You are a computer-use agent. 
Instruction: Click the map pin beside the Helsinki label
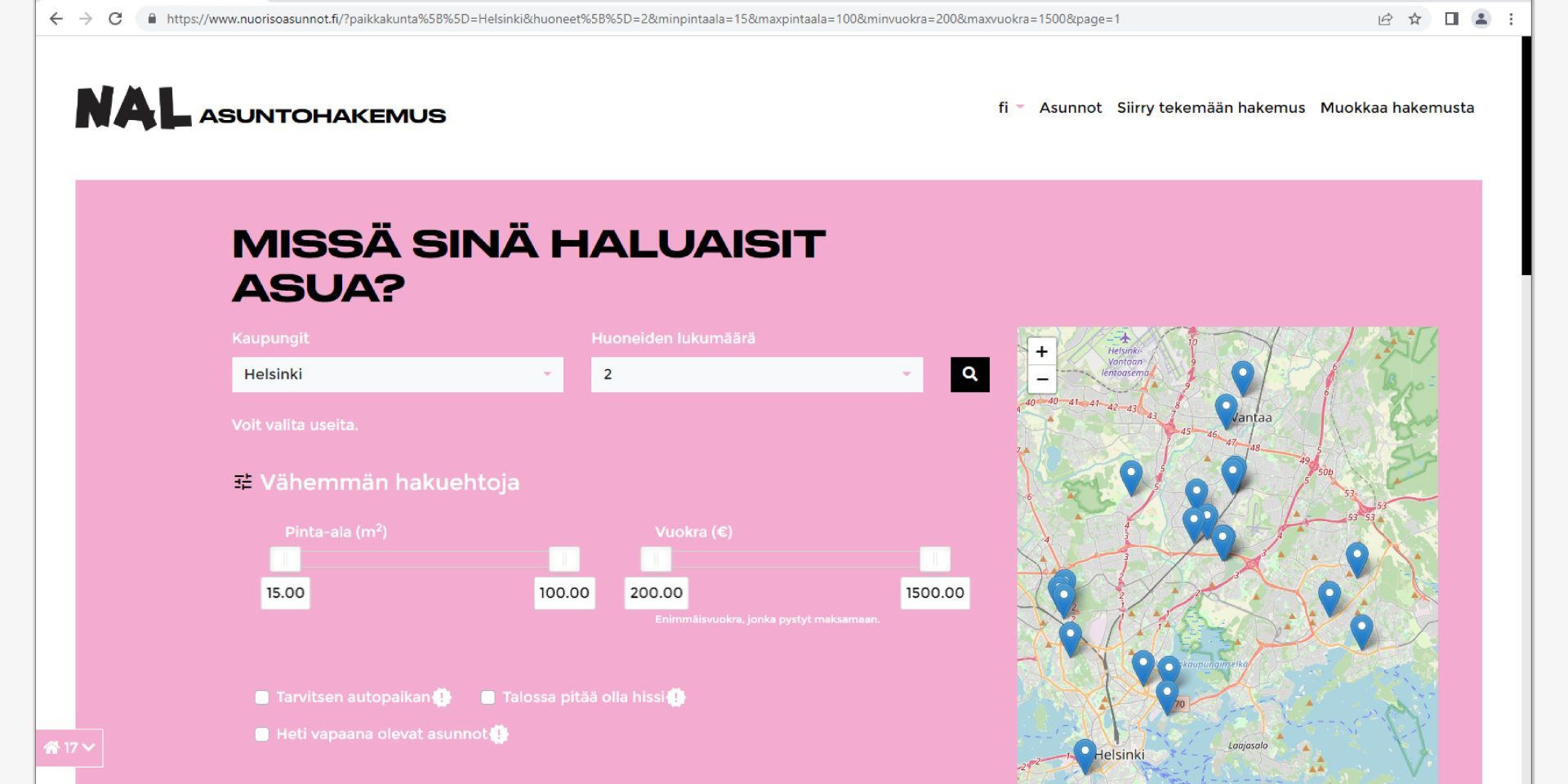1085,755
